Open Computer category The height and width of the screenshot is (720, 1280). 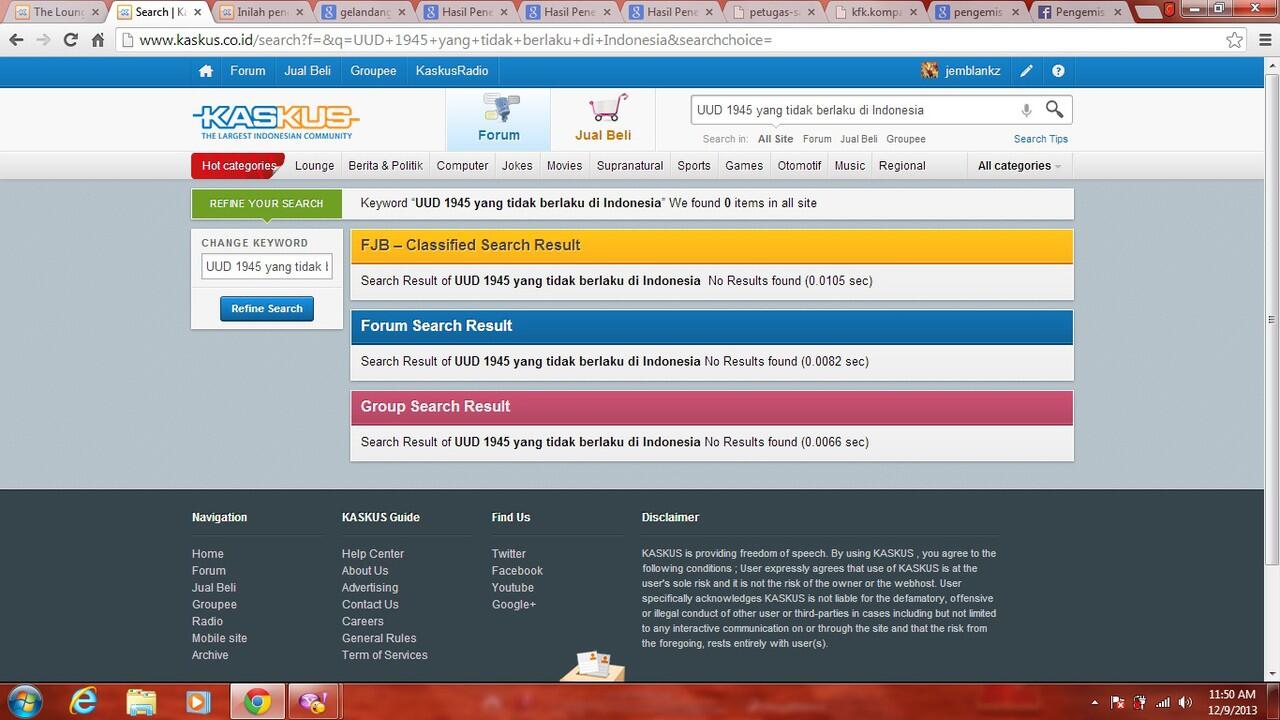pos(462,166)
